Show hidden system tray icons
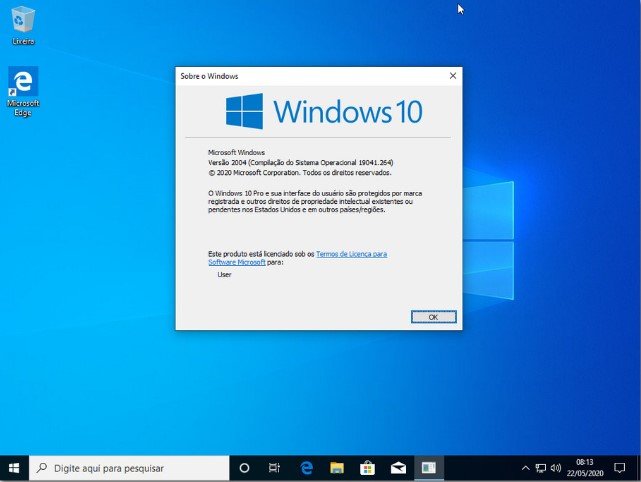Image resolution: width=641 pixels, height=482 pixels. tap(526, 468)
